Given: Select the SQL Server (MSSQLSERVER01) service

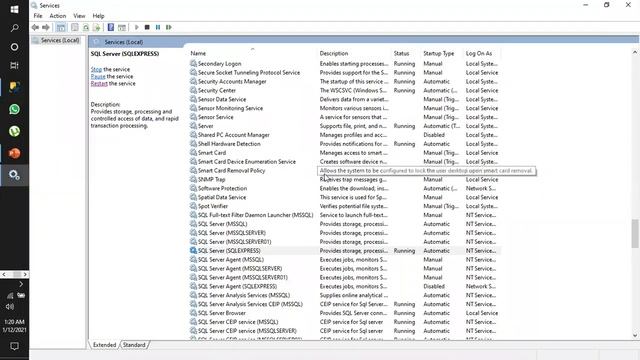Looking at the screenshot, I should click(x=234, y=242).
